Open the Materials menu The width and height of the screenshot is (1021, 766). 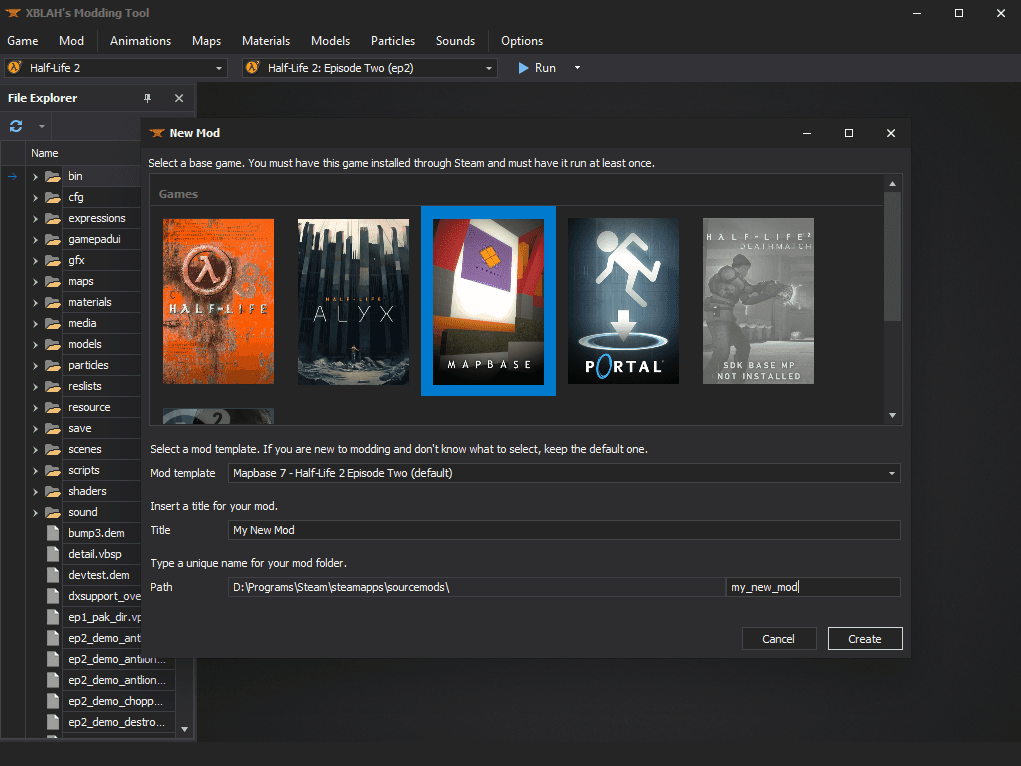click(x=266, y=41)
